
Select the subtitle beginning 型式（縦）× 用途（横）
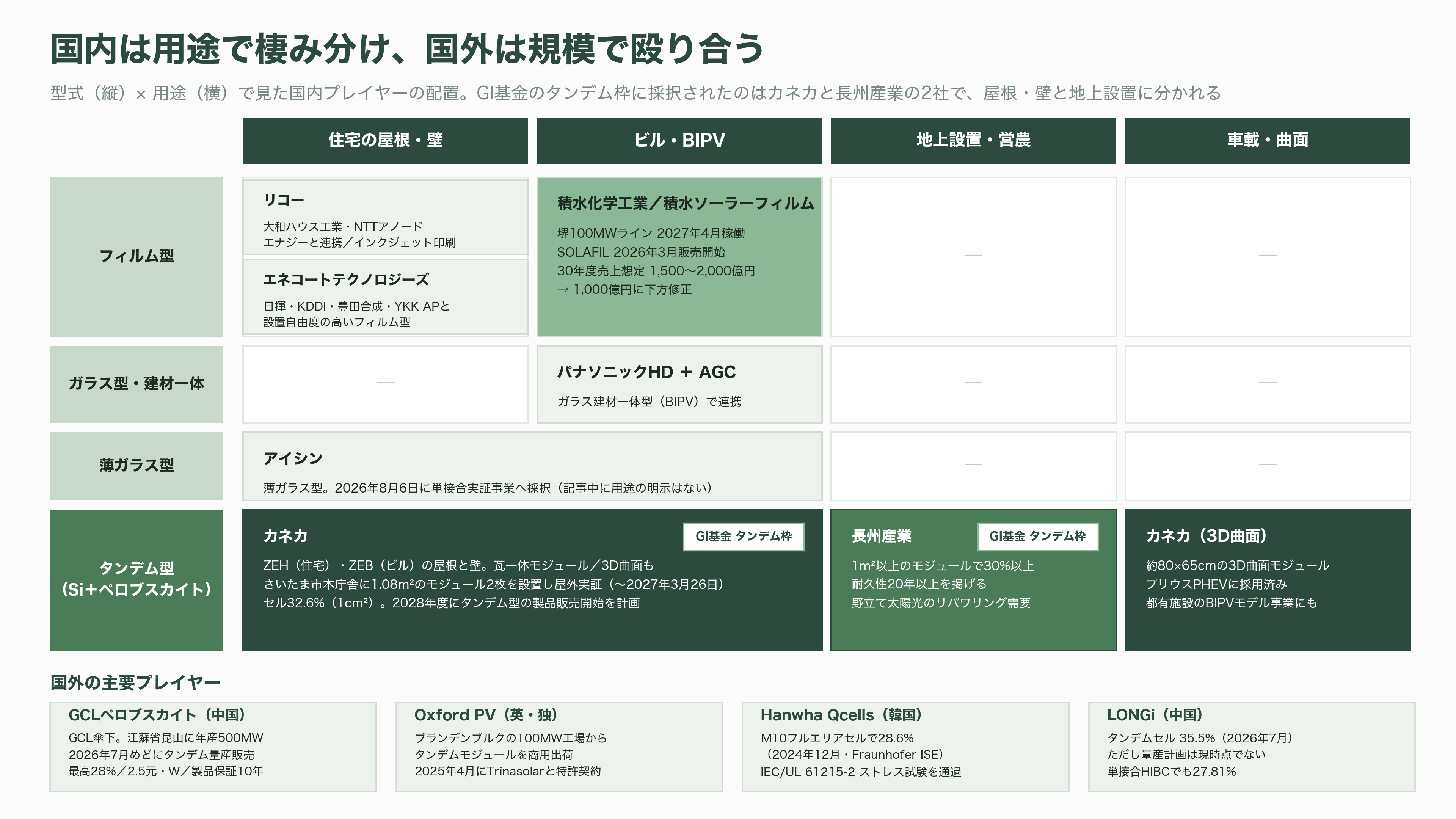tap(635, 93)
